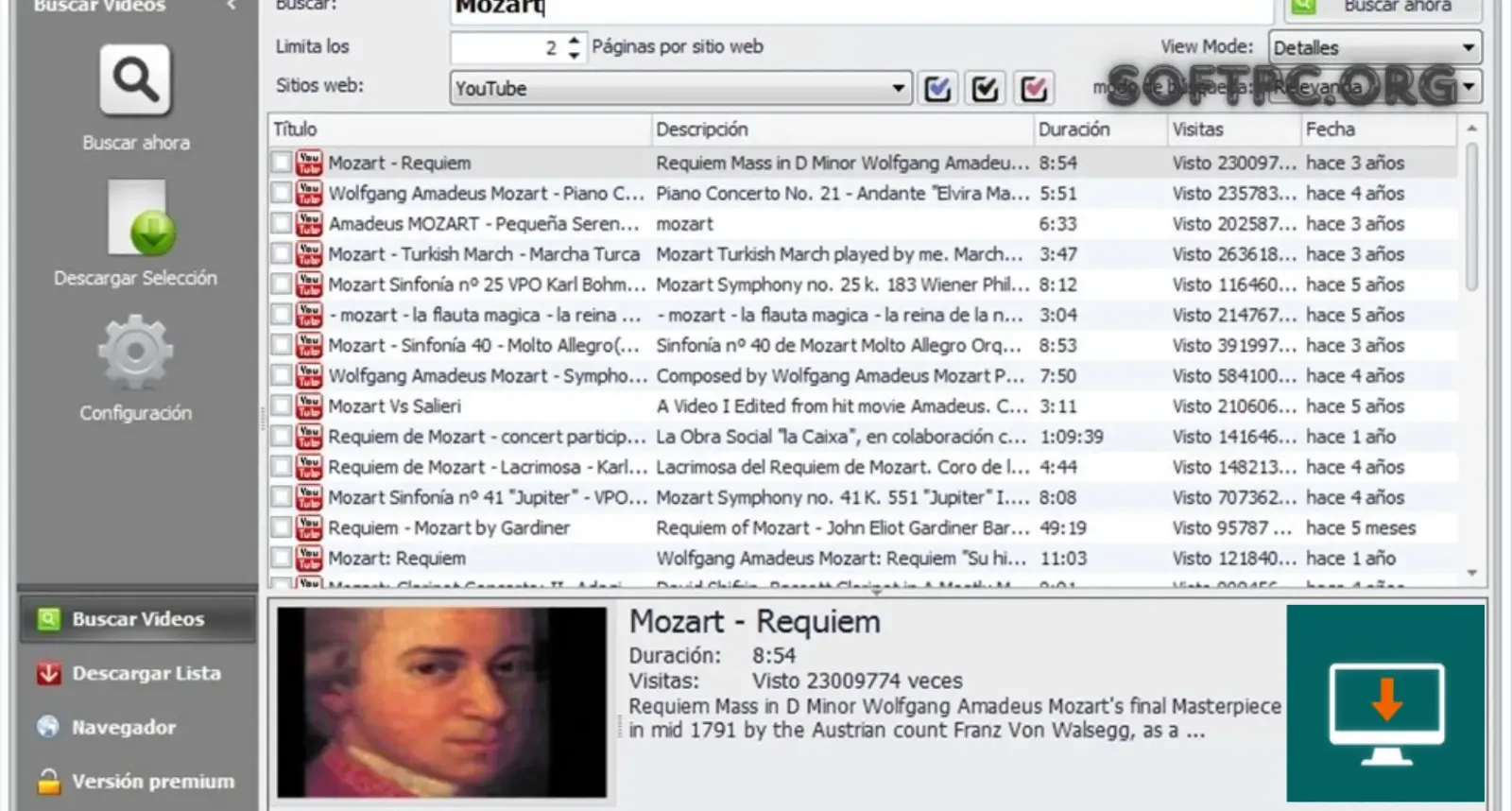Click the Mozart portrait thumbnail
The height and width of the screenshot is (811, 1512).
pos(442,702)
